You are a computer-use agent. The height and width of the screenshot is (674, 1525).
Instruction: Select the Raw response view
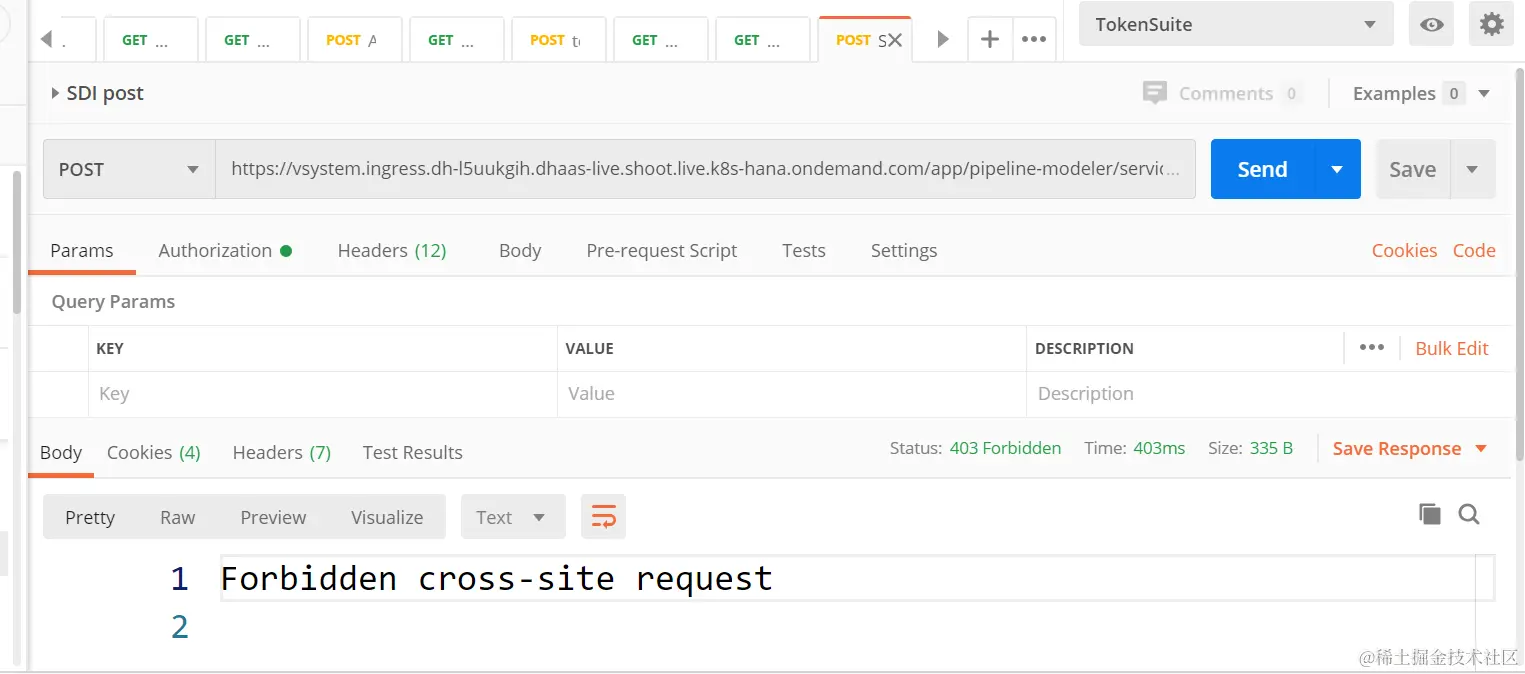[x=178, y=517]
